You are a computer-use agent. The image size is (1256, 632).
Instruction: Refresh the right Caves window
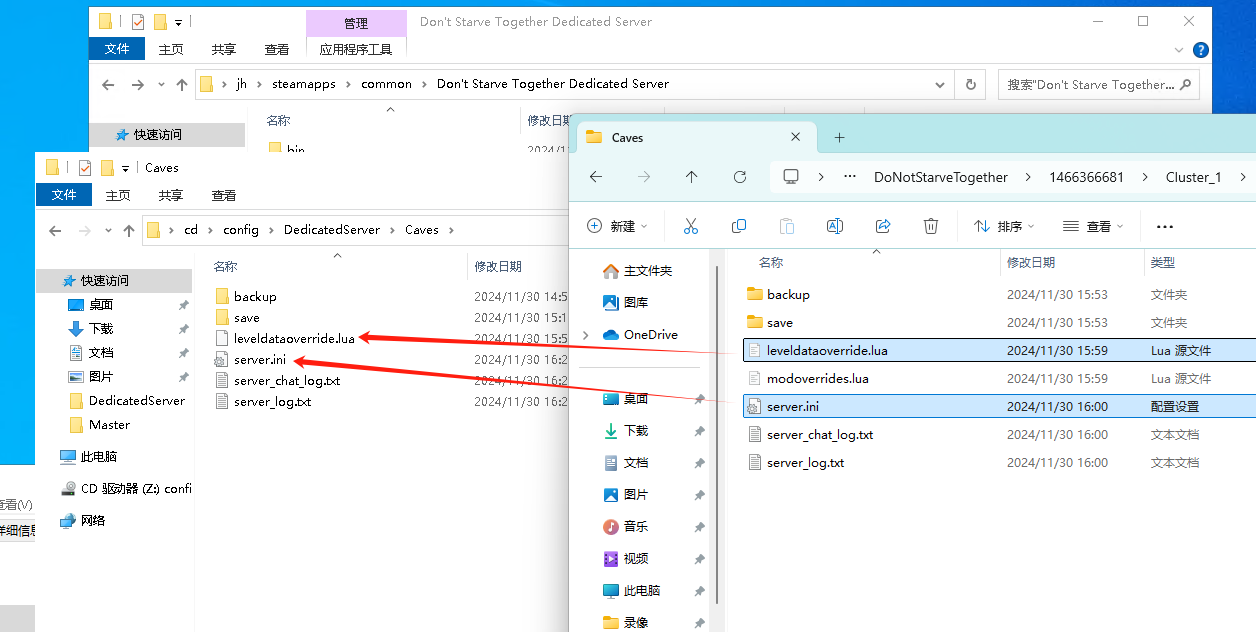(x=740, y=177)
